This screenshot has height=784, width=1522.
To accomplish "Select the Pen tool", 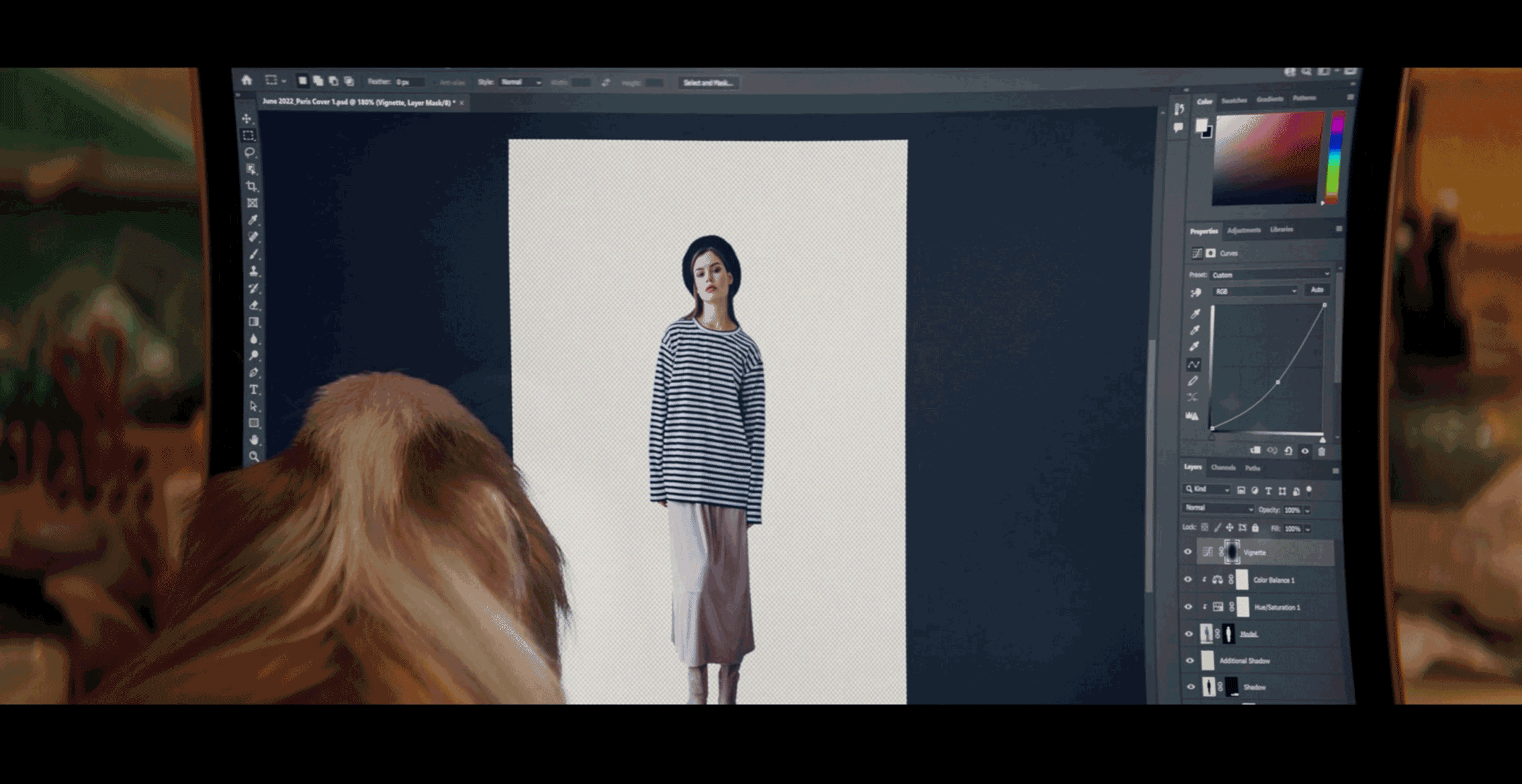I will click(253, 372).
